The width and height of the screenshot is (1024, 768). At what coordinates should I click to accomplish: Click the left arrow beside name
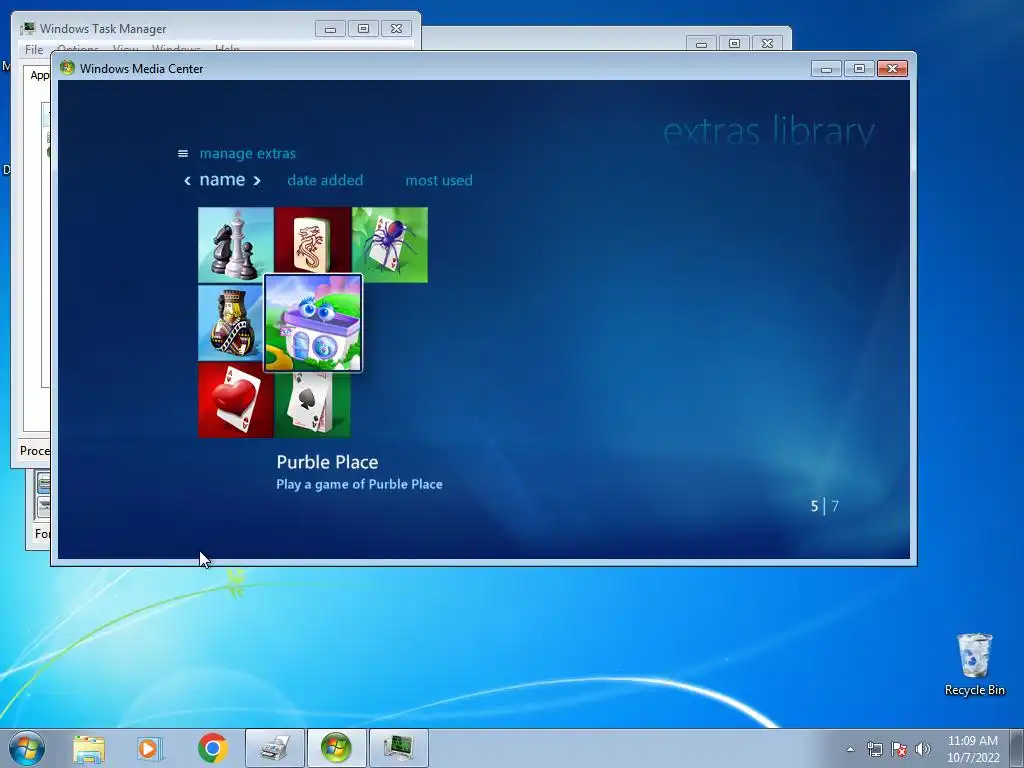[187, 181]
